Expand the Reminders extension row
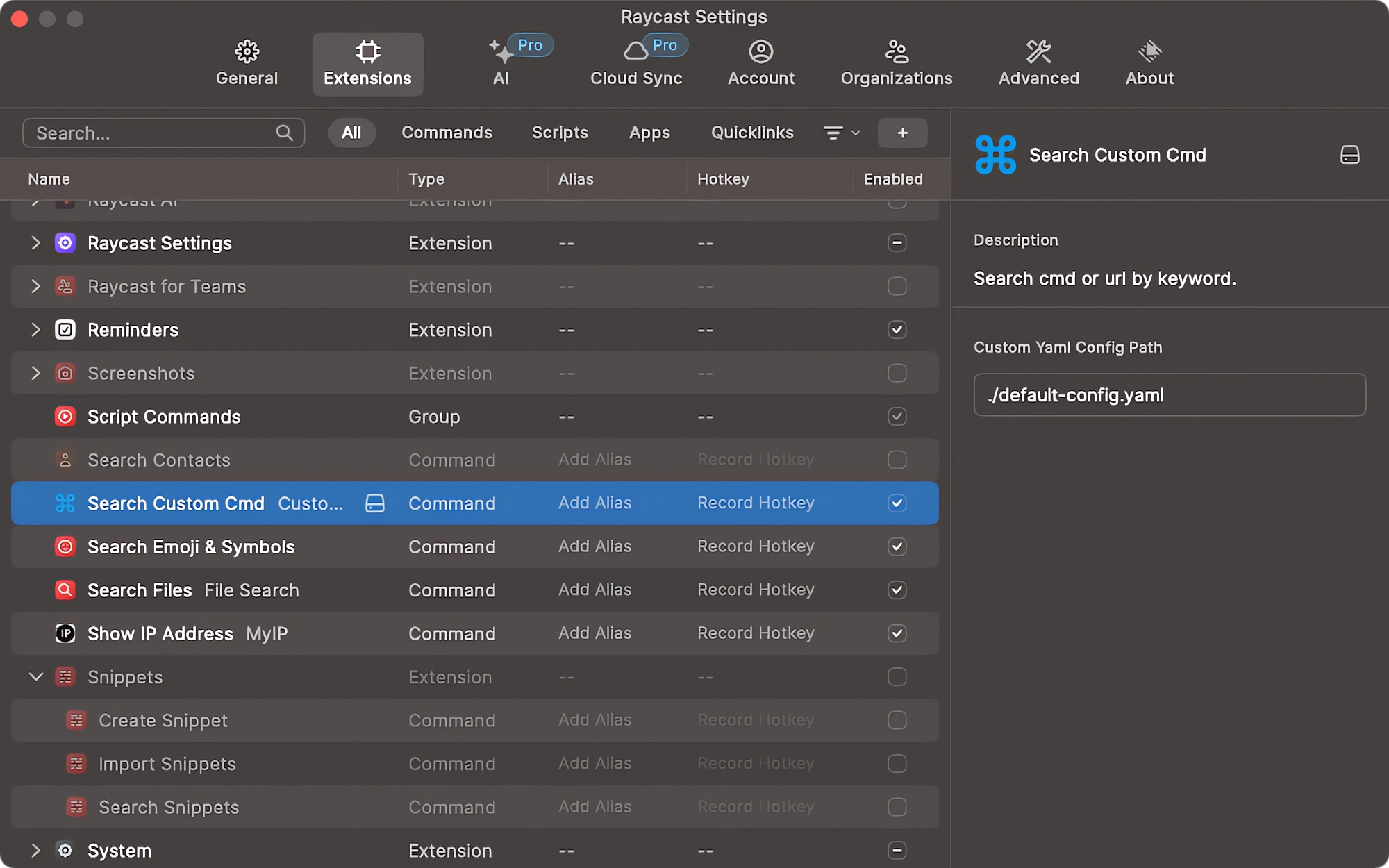The width and height of the screenshot is (1389, 868). coord(36,330)
